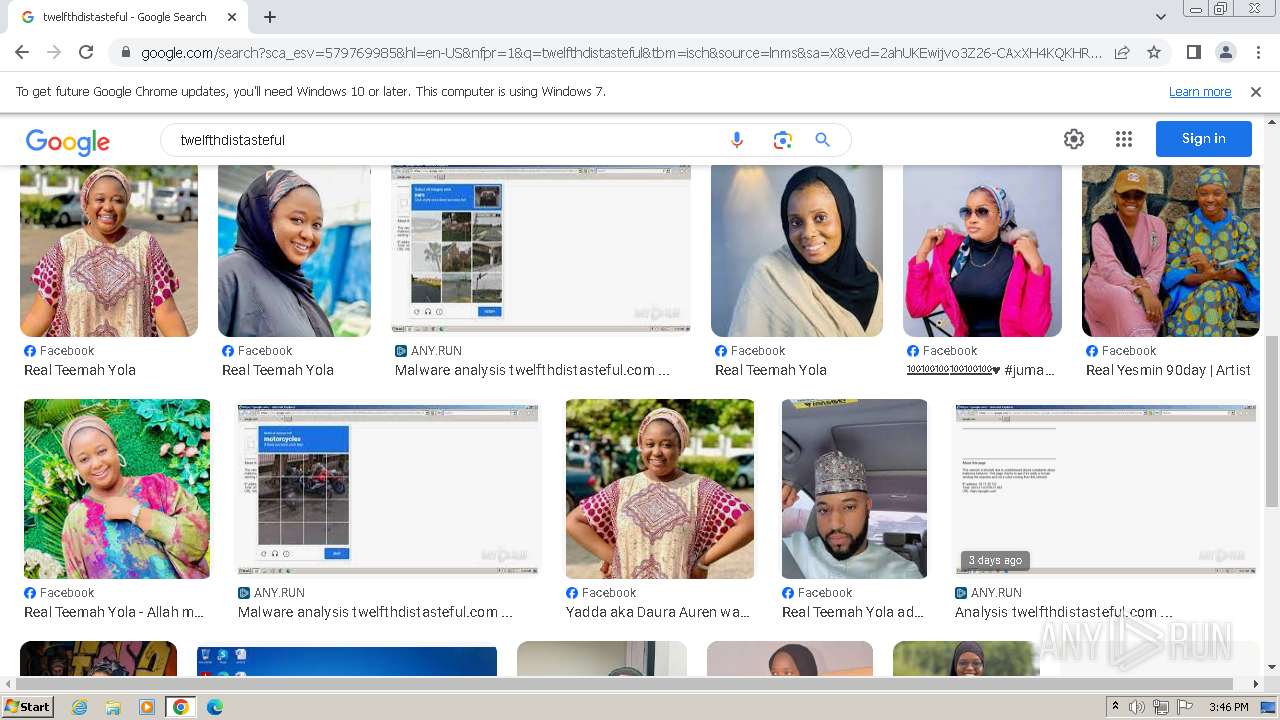Click Facebook source above 'Real Yesmin 90day'
This screenshot has width=1280, height=720.
(1121, 351)
